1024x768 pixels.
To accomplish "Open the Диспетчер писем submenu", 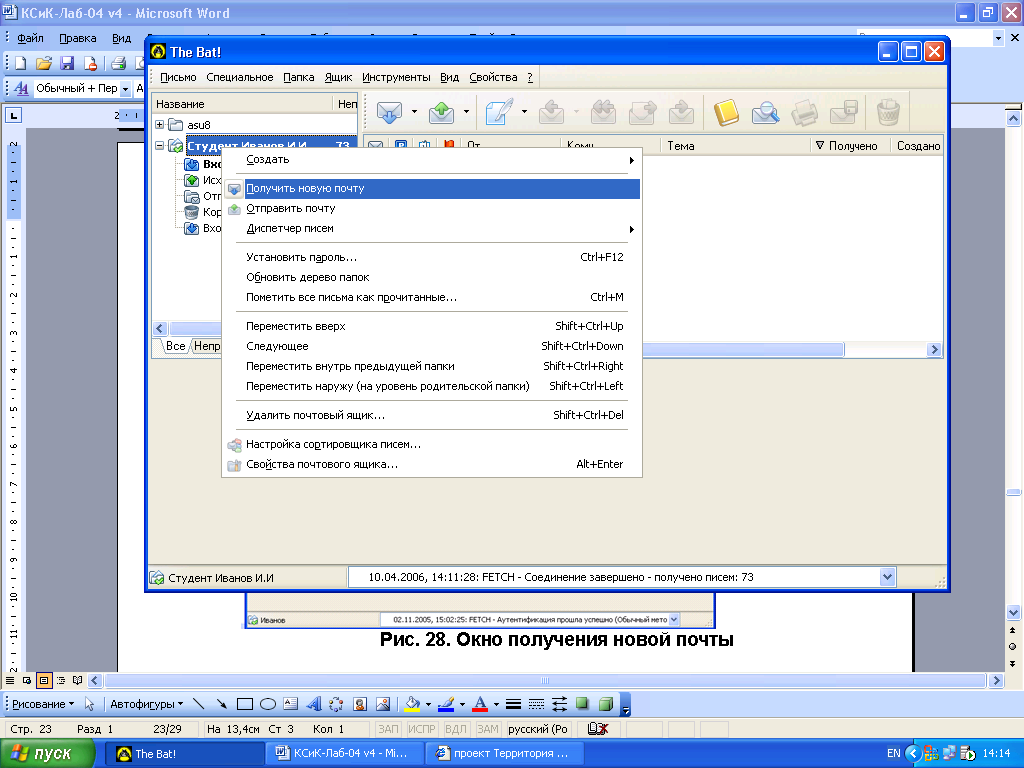I will (431, 229).
